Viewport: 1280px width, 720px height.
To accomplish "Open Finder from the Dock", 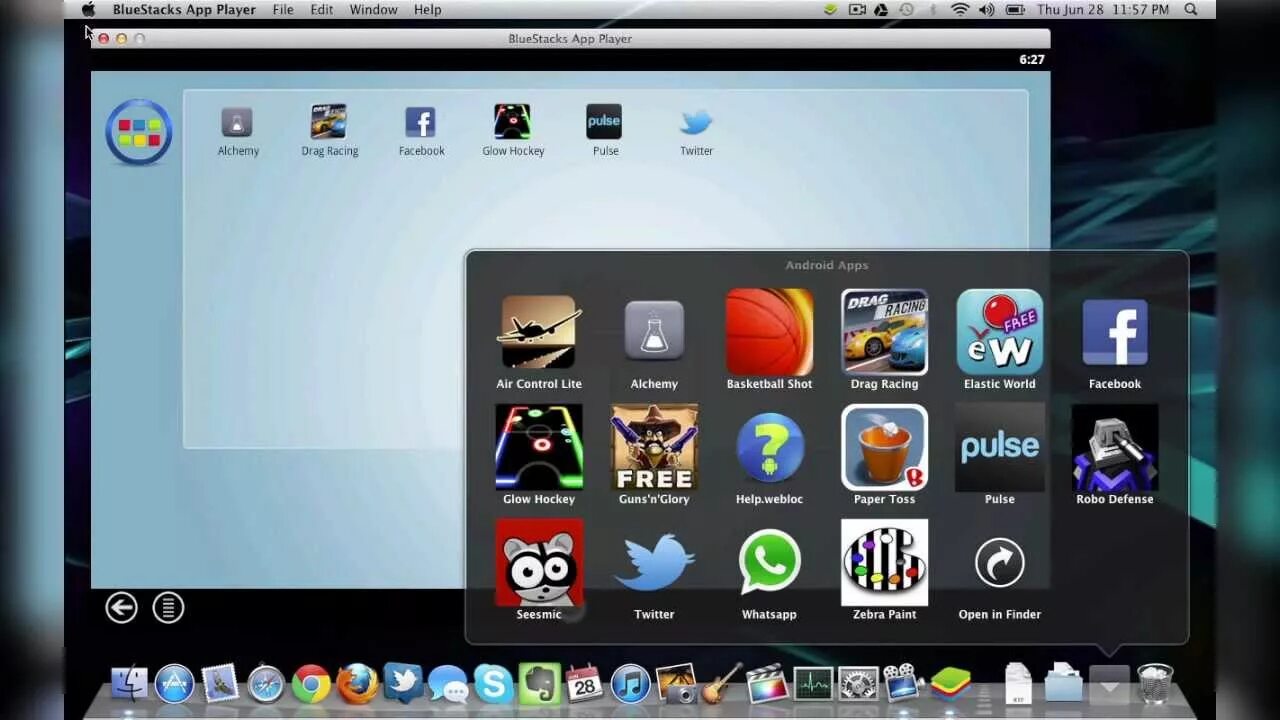I will click(x=129, y=683).
